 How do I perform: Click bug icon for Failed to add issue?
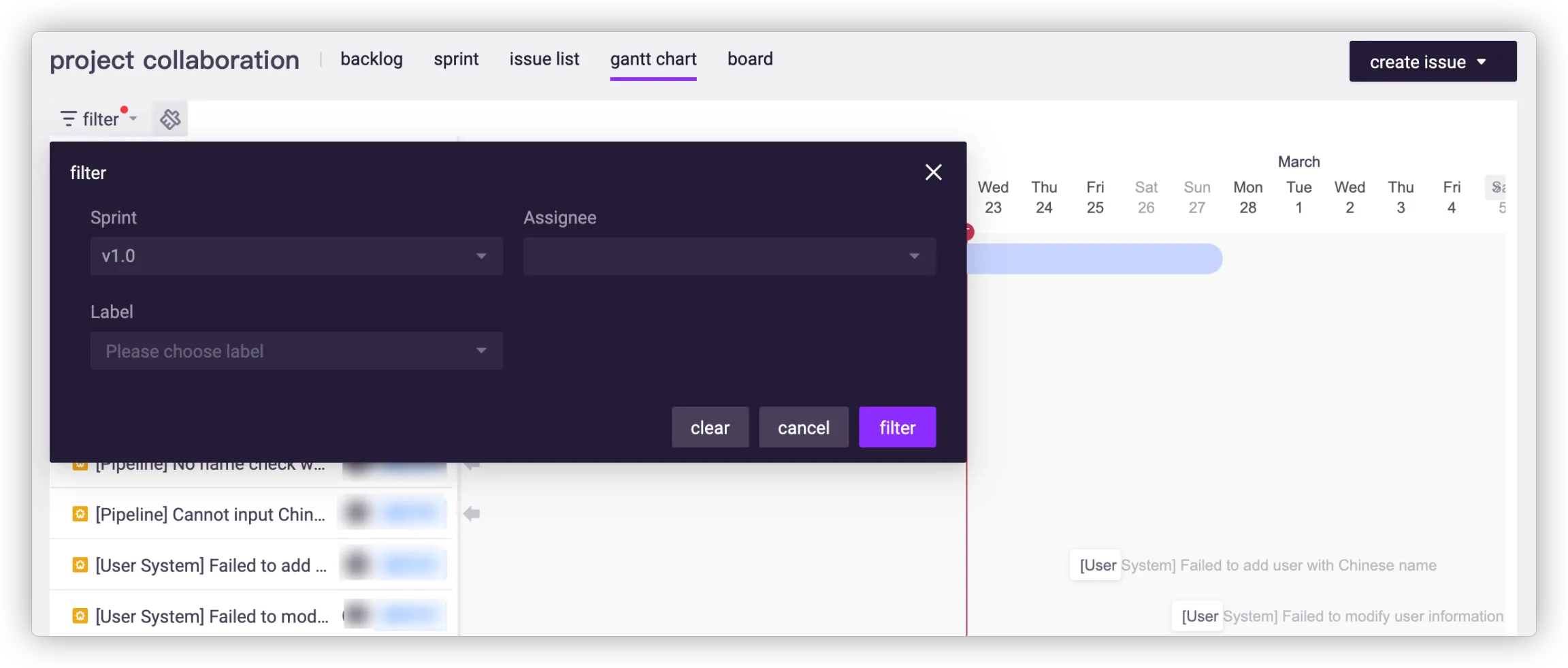80,565
